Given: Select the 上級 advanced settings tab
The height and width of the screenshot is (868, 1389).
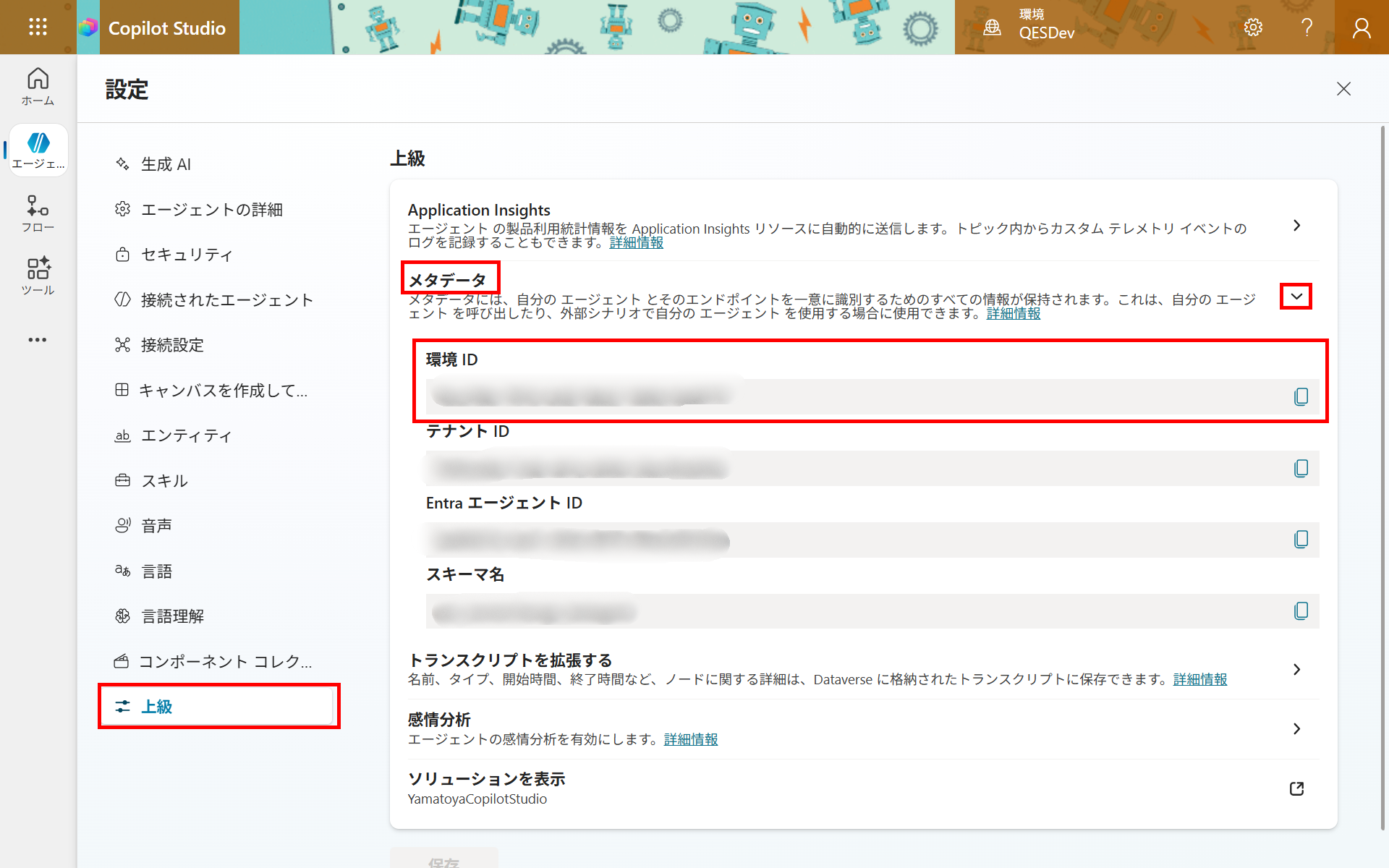Looking at the screenshot, I should click(x=217, y=707).
